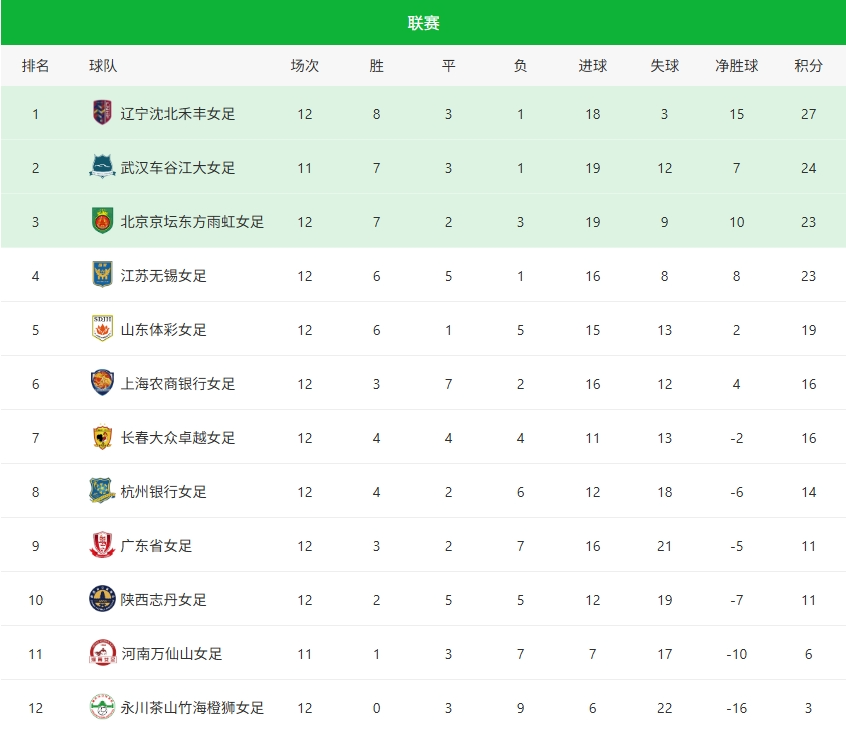This screenshot has height=733, width=846.
Task: Switch to the 联赛 tab
Action: pos(424,23)
